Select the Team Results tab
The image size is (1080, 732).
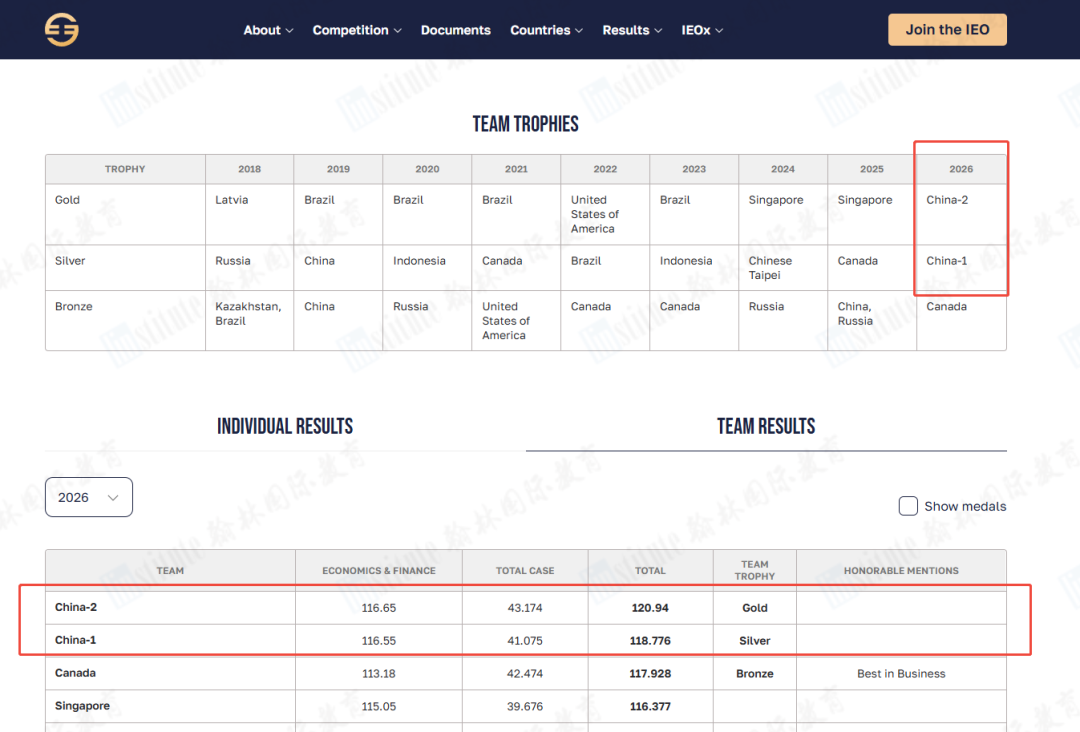pos(766,426)
